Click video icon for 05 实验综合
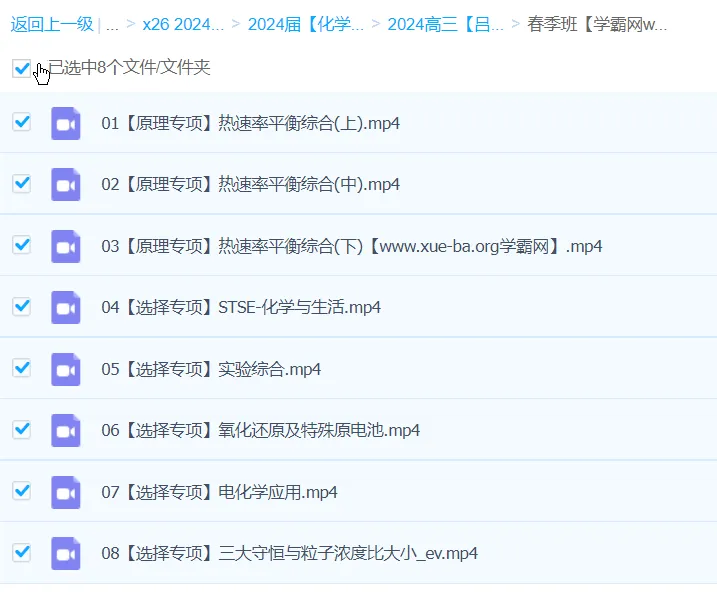Screen dimensions: 717x610 (x=66, y=369)
